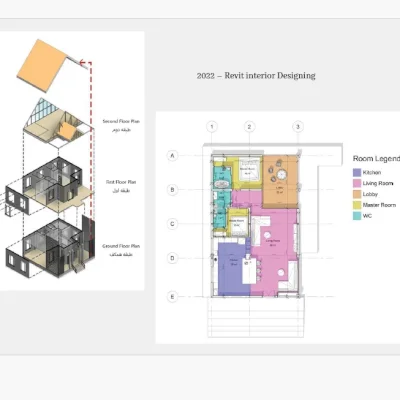Click the WC cyan legend swatch
Screen dimensions: 400x400
(x=357, y=216)
